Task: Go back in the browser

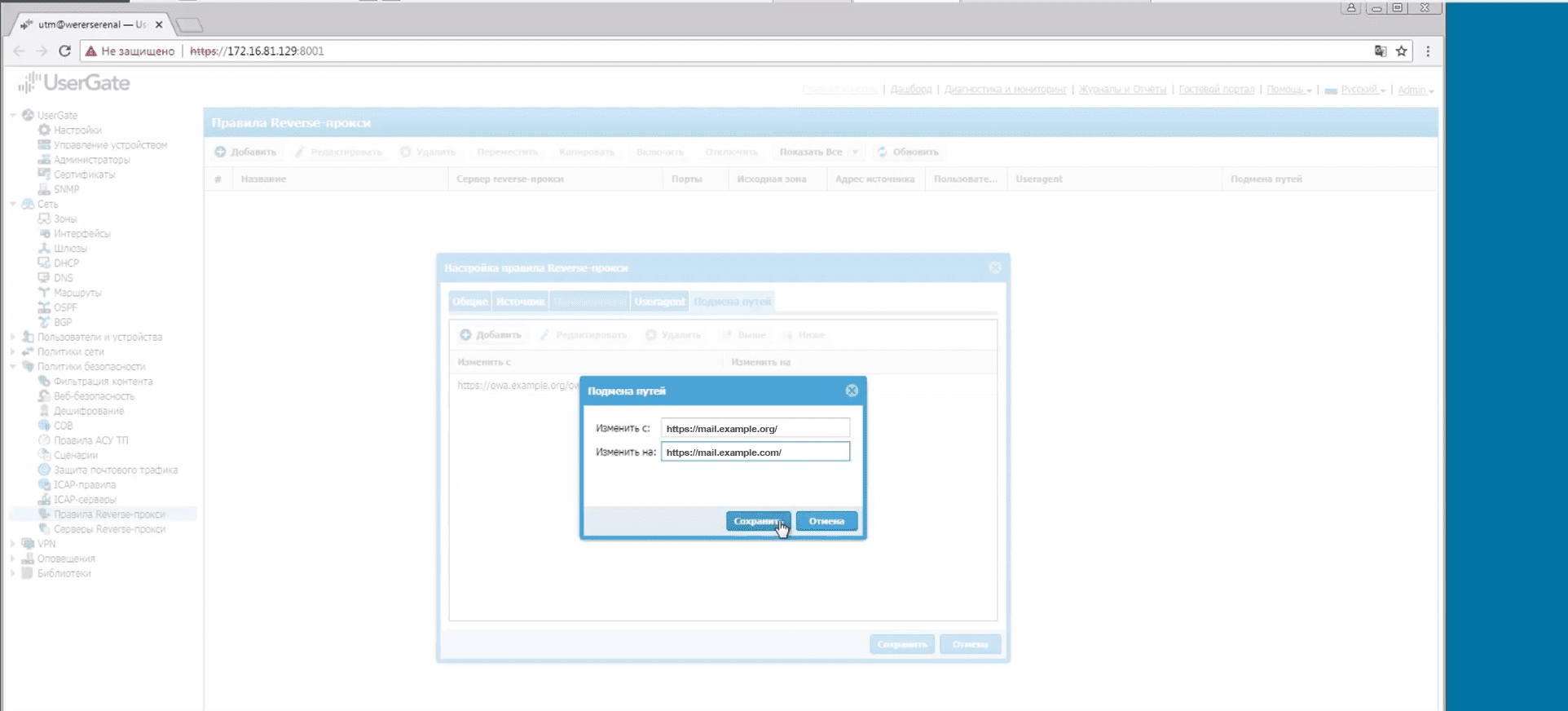Action: (x=19, y=51)
